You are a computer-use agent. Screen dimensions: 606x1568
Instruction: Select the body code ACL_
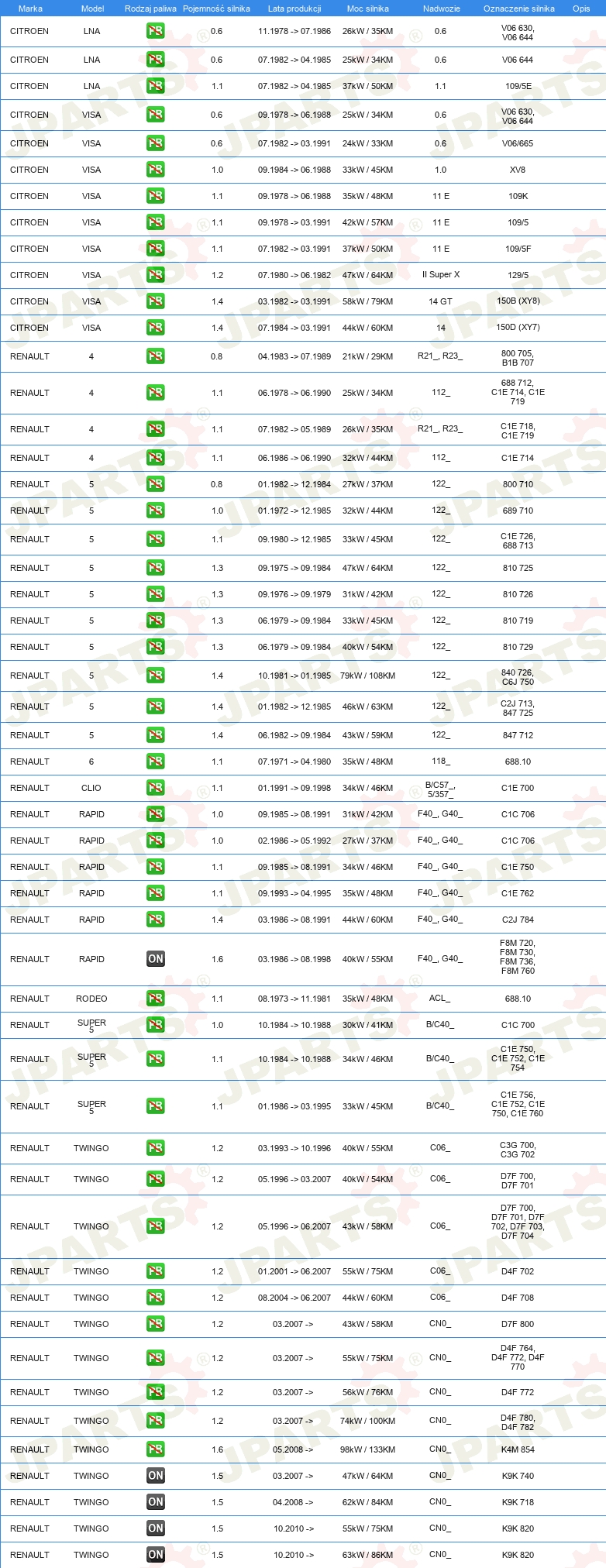click(x=439, y=999)
